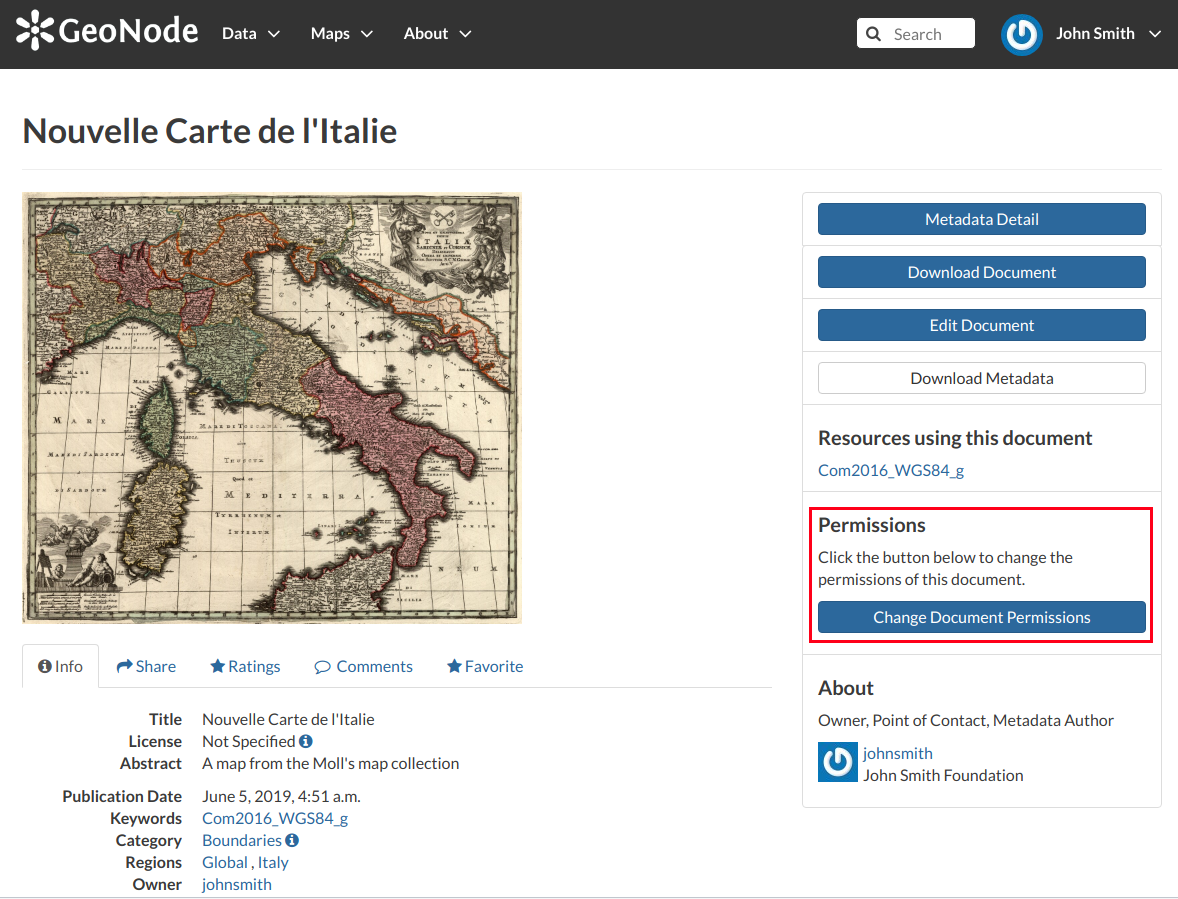The height and width of the screenshot is (899, 1178).
Task: Open the Boundaries category link
Action: 242,840
